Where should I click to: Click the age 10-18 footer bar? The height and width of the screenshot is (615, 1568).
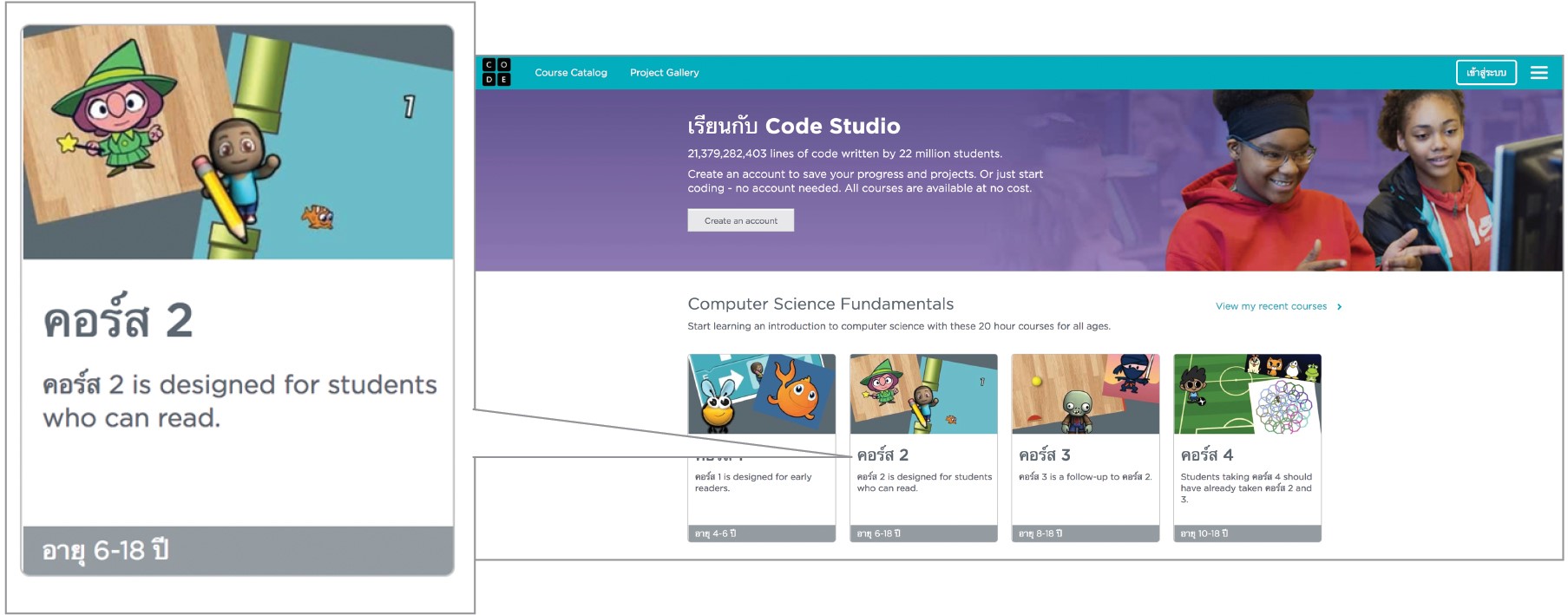click(1247, 533)
